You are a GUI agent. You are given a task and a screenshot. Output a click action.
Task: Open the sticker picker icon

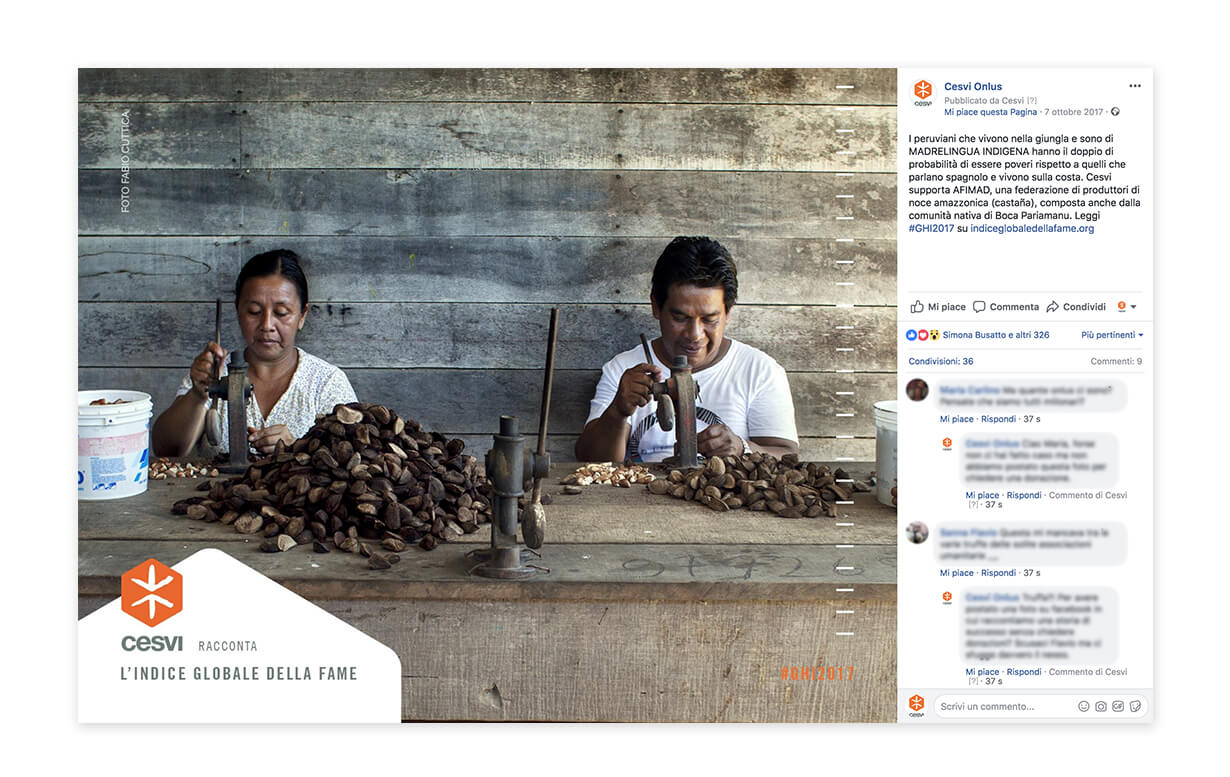point(1135,706)
